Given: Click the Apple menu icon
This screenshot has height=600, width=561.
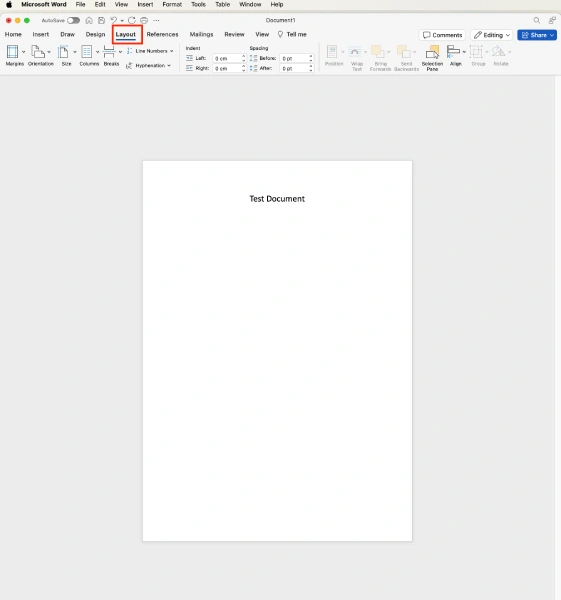Looking at the screenshot, I should point(9,5).
